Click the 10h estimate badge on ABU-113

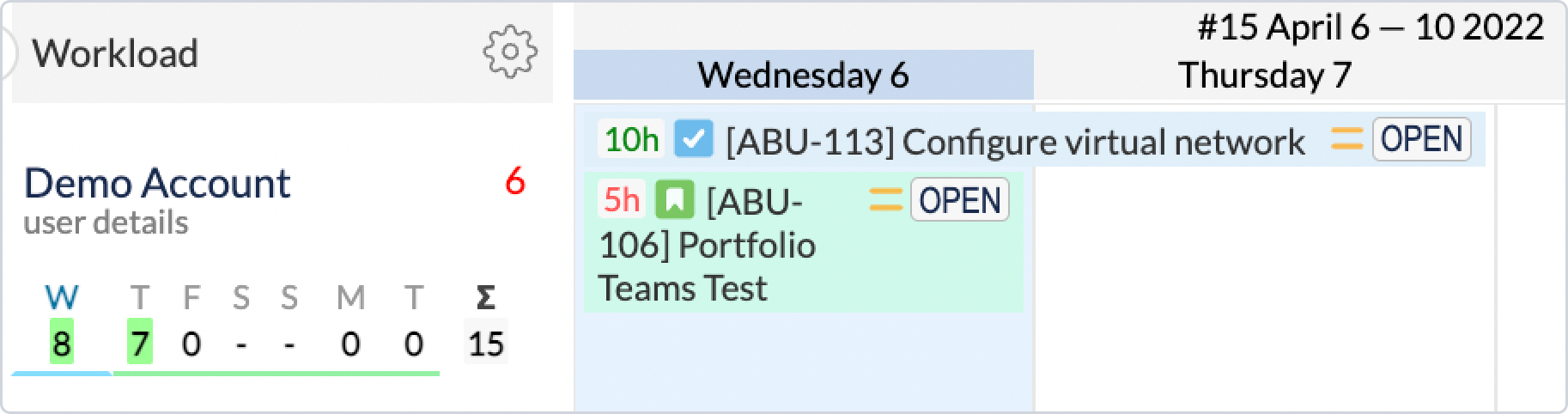click(631, 139)
